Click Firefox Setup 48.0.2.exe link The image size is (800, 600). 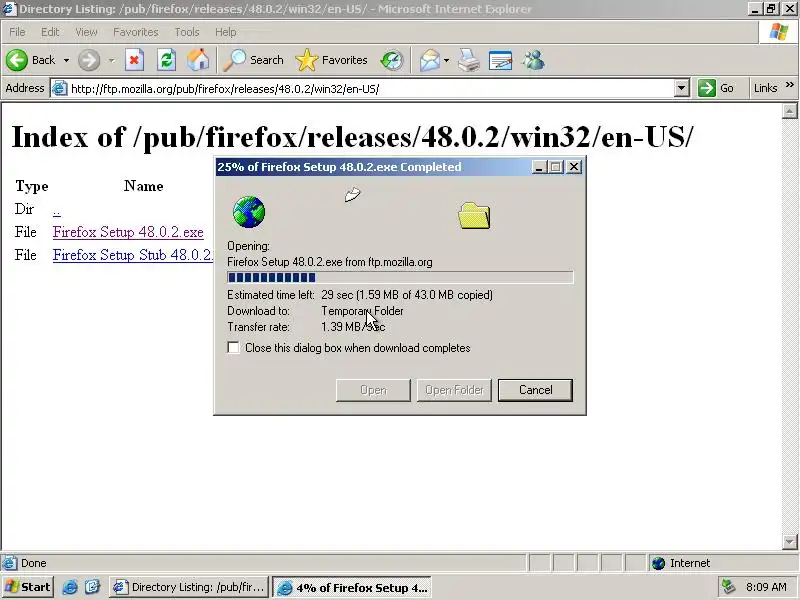[x=128, y=232]
